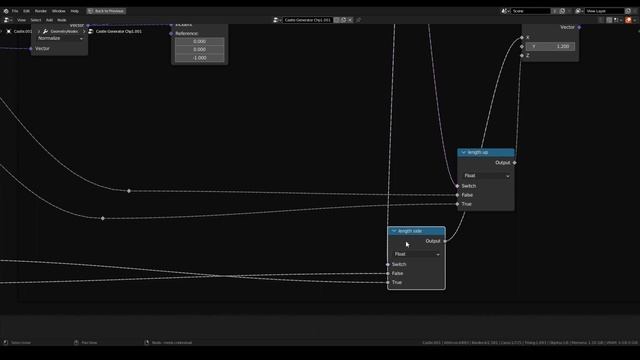Open the node editor Node menu
The height and width of the screenshot is (360, 640).
(x=62, y=20)
